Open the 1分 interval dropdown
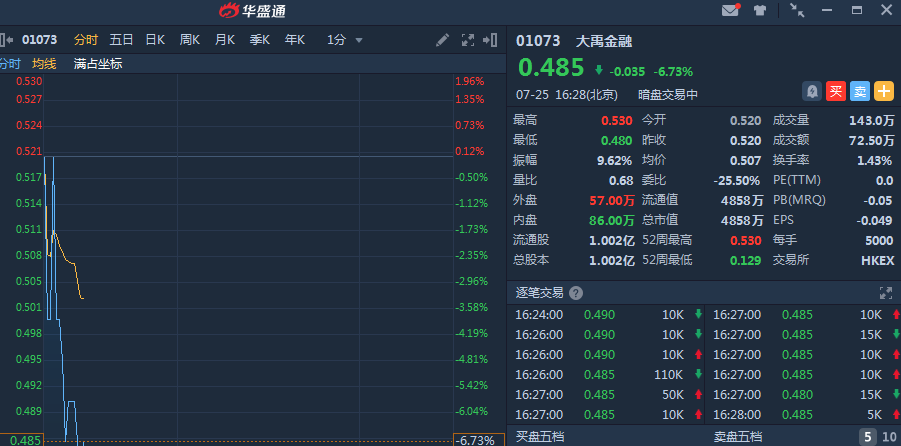901x446 pixels. tap(344, 40)
